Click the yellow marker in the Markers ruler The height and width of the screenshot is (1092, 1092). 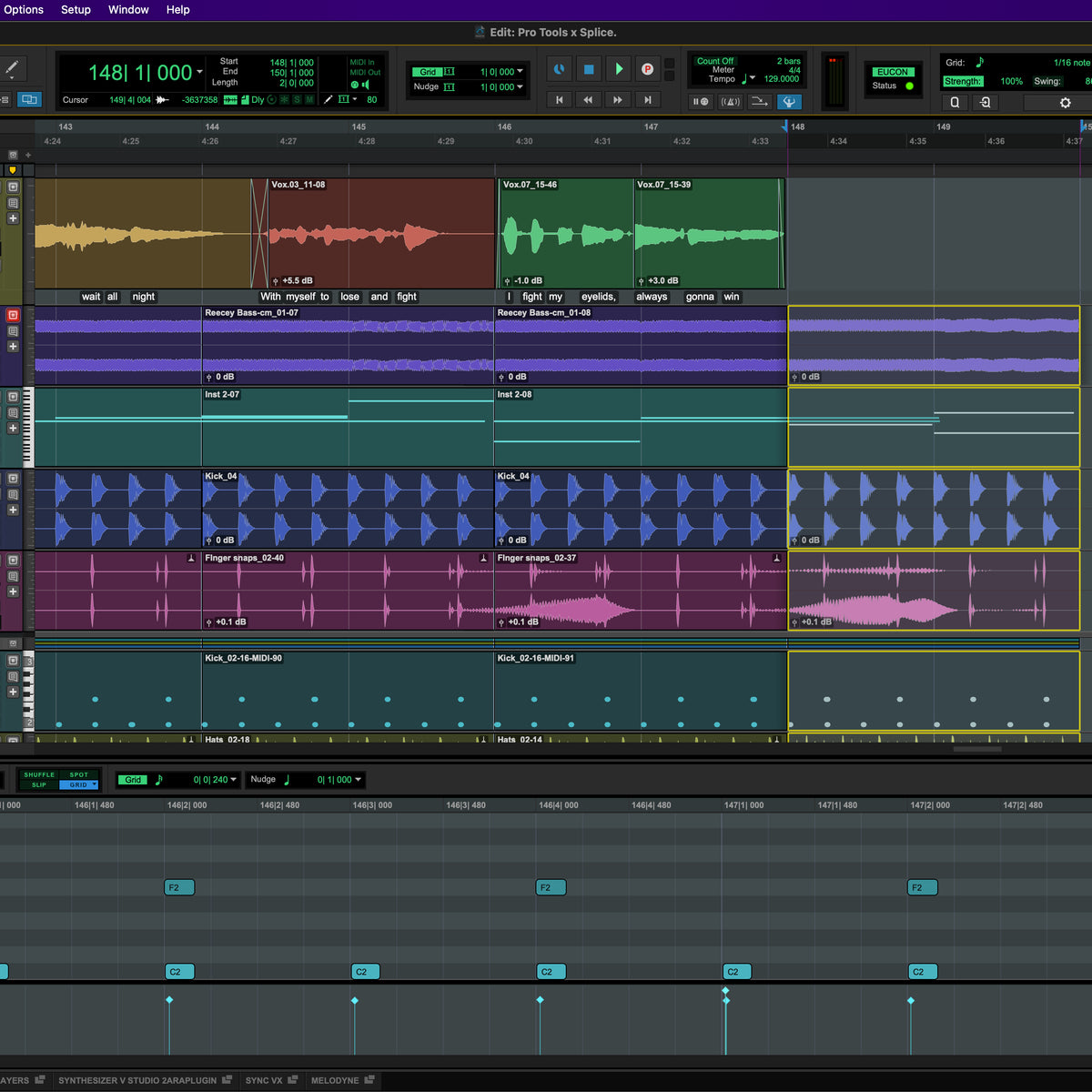(13, 170)
